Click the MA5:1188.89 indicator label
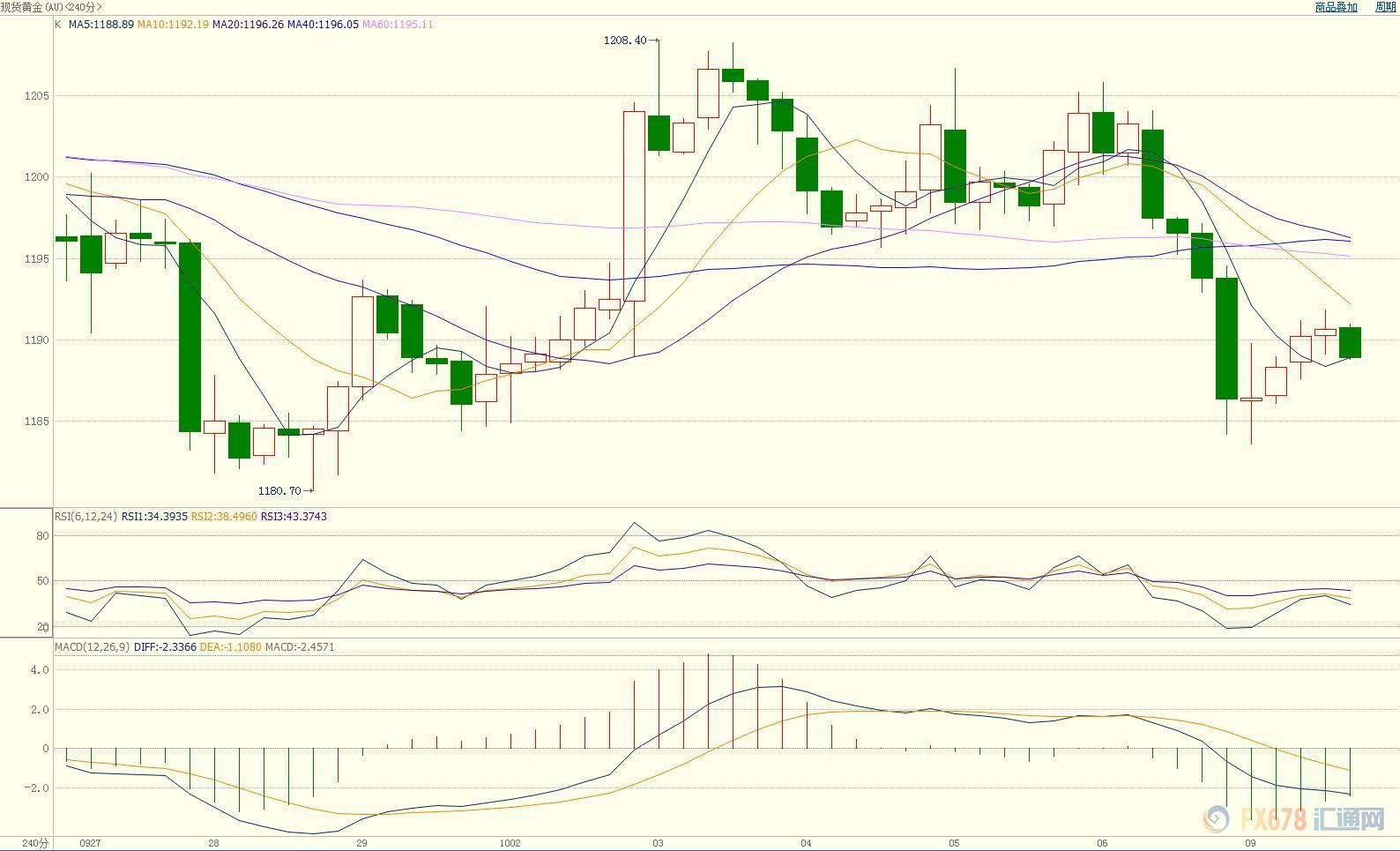 (101, 25)
